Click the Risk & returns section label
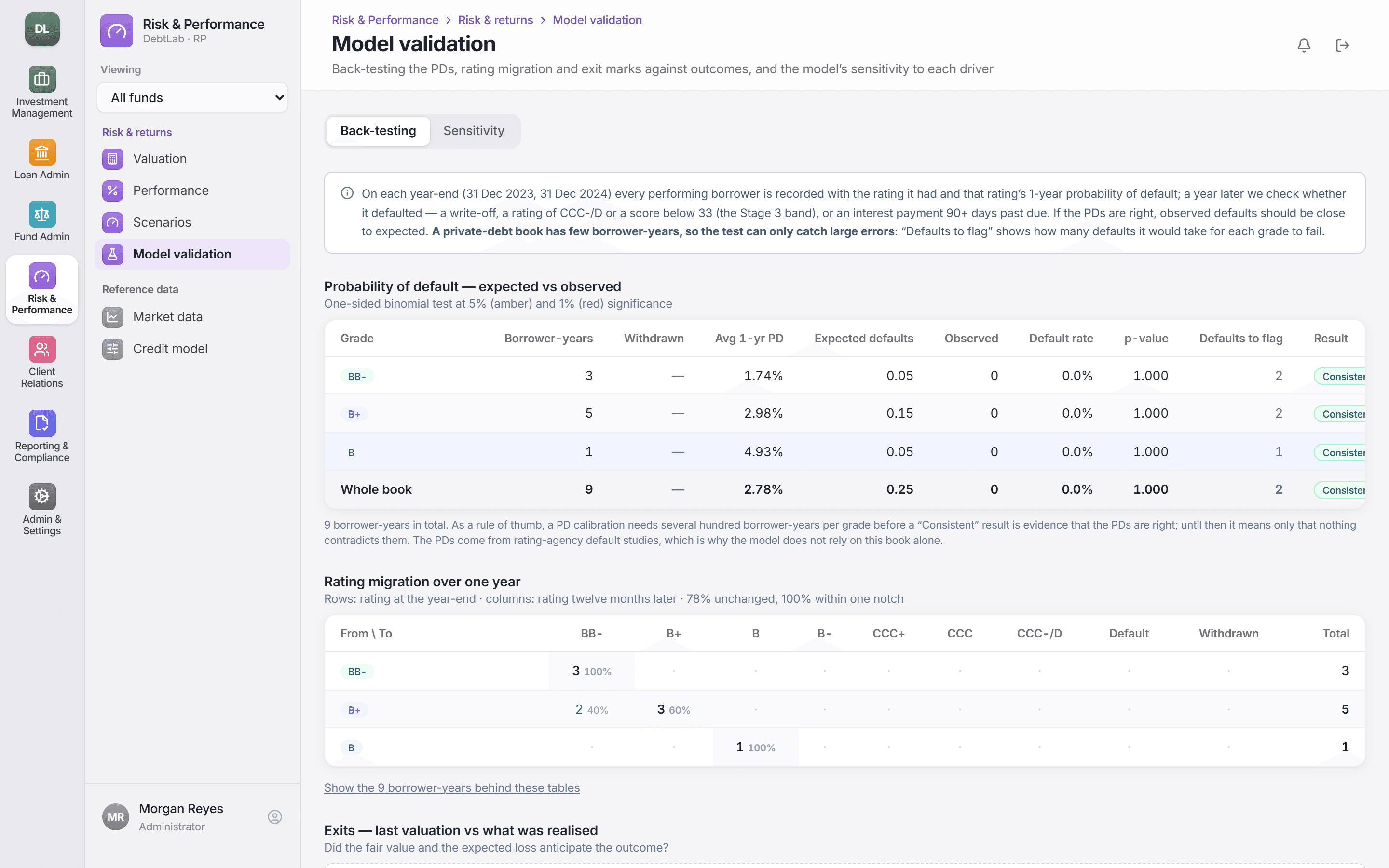The width and height of the screenshot is (1389, 868). [136, 132]
